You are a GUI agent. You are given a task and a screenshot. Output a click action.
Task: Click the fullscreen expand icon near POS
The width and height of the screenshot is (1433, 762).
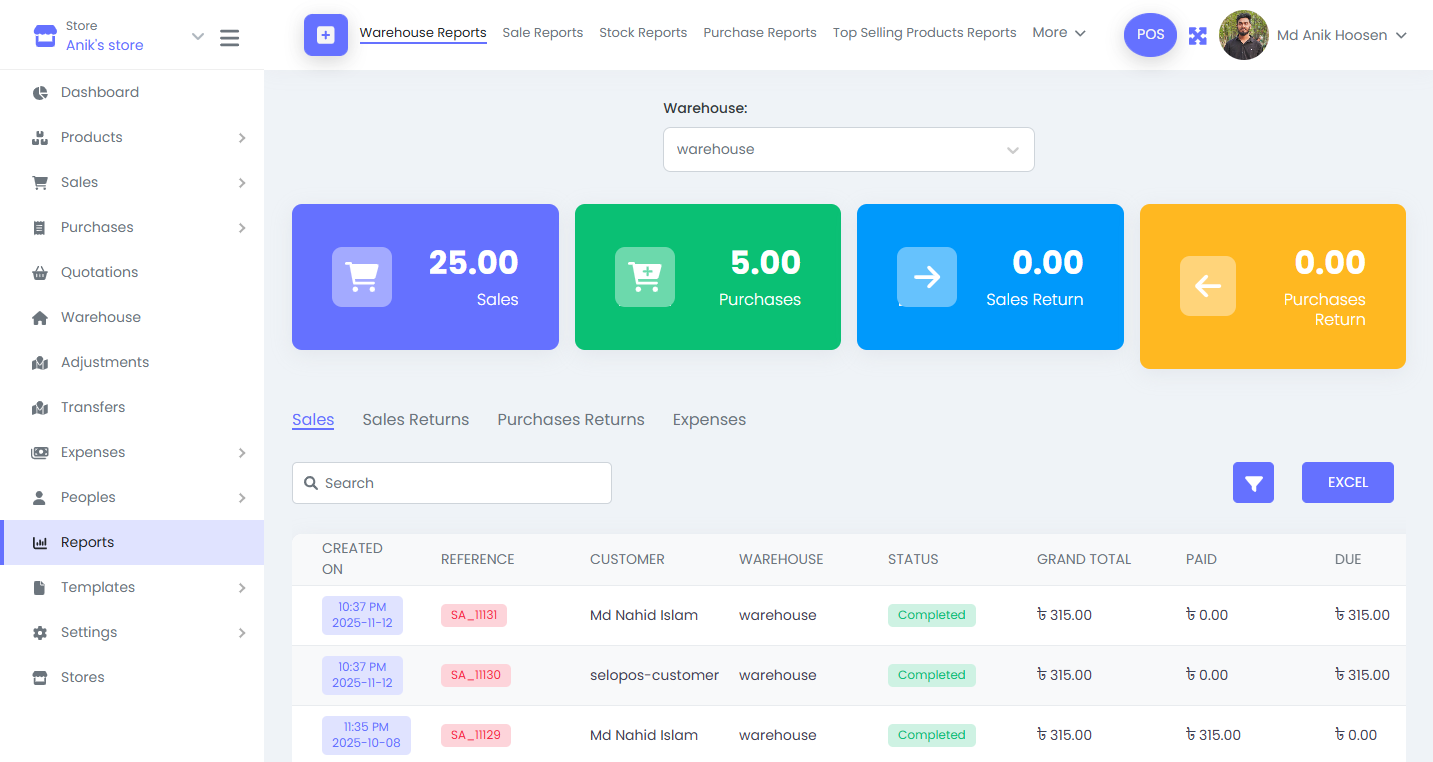pyautogui.click(x=1198, y=34)
